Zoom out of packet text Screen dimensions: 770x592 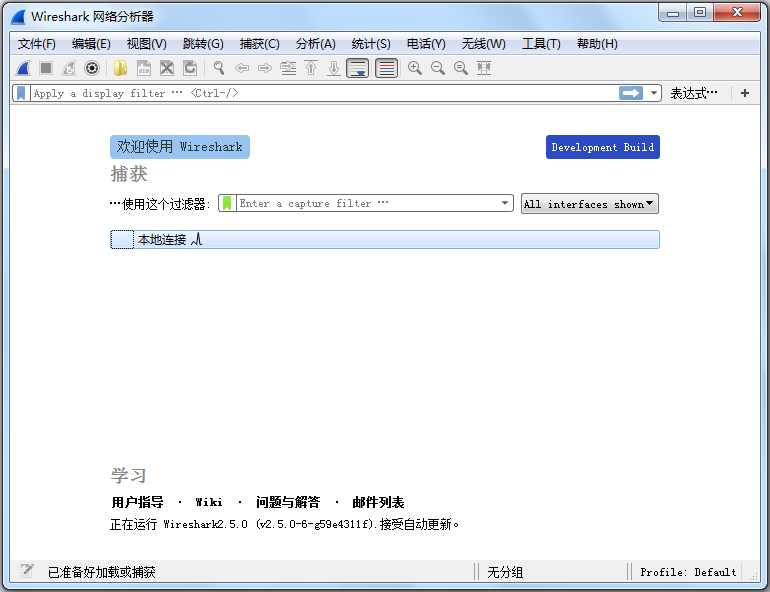coord(438,68)
